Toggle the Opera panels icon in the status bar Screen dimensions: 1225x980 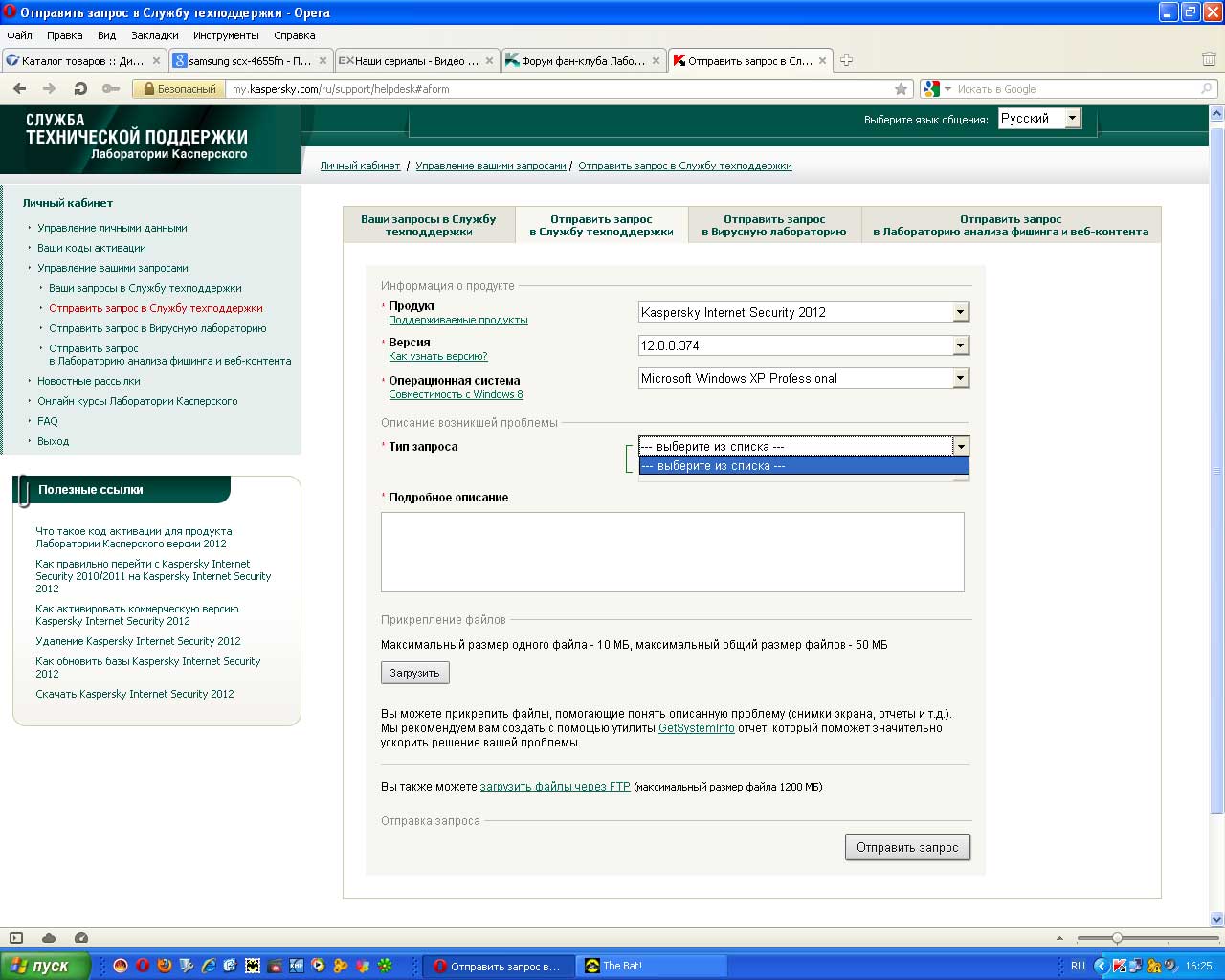pyautogui.click(x=15, y=938)
